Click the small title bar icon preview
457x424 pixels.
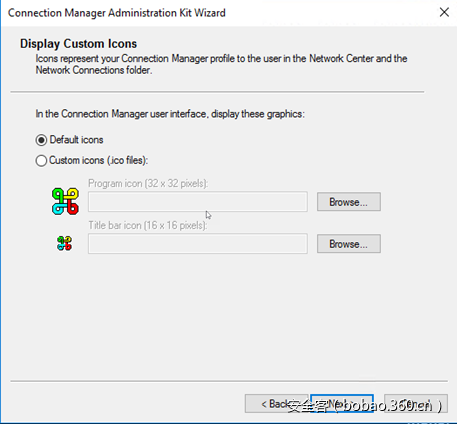coord(64,243)
